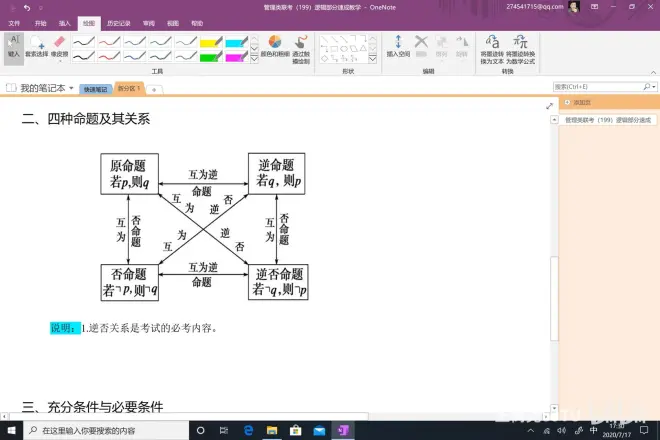
Task: Open the Windows Start menu
Action: pos(10,430)
